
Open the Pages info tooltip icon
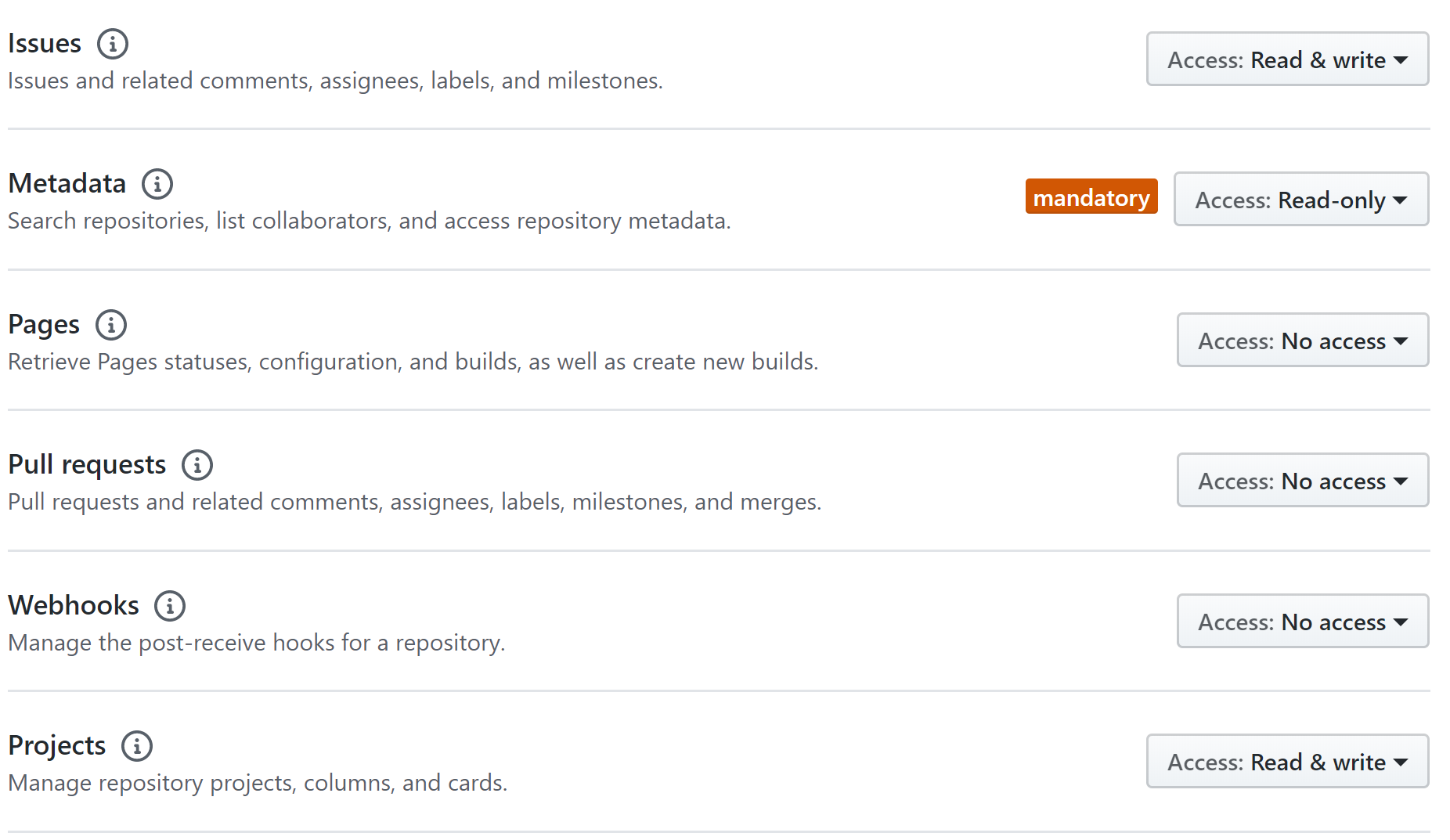click(x=111, y=324)
